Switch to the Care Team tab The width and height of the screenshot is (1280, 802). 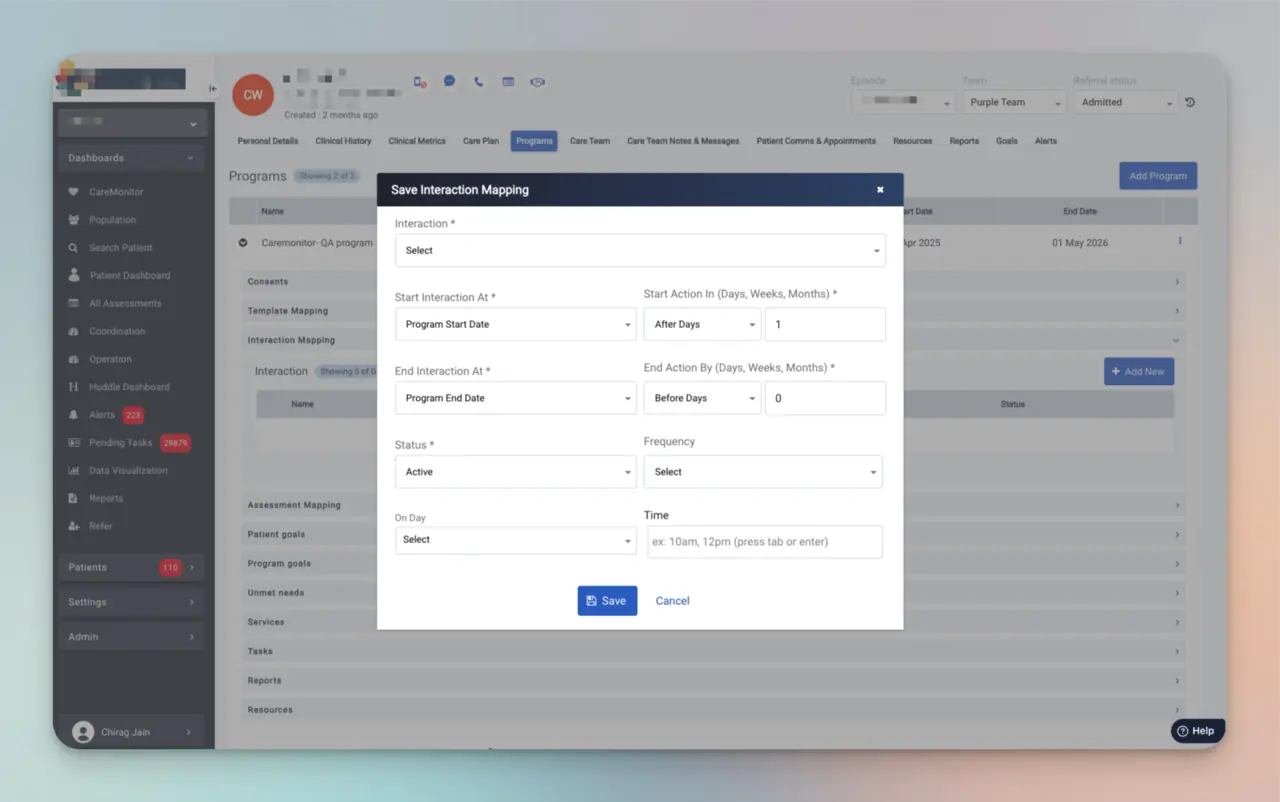point(590,141)
